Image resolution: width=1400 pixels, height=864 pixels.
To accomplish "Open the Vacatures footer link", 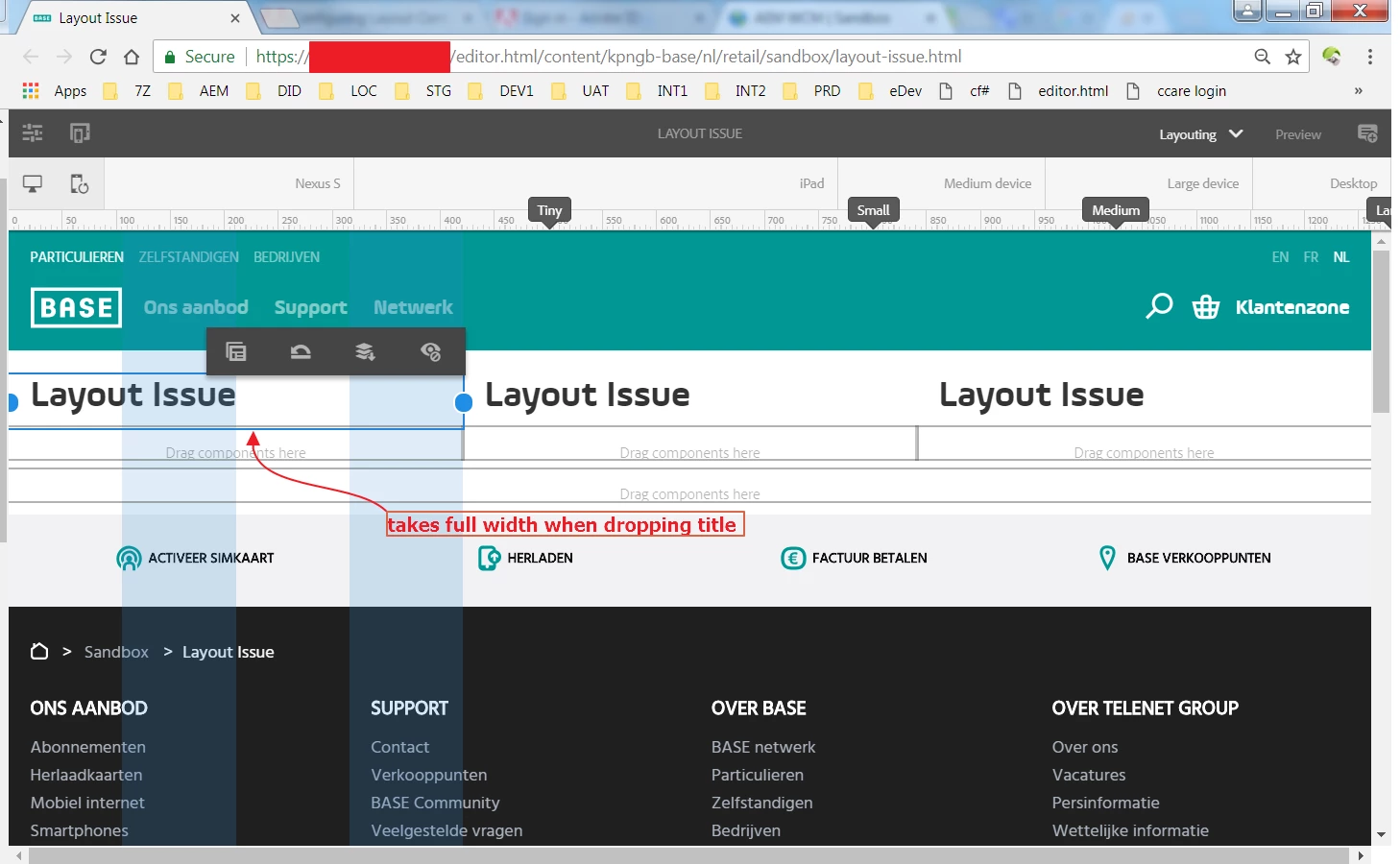I will [x=1089, y=775].
